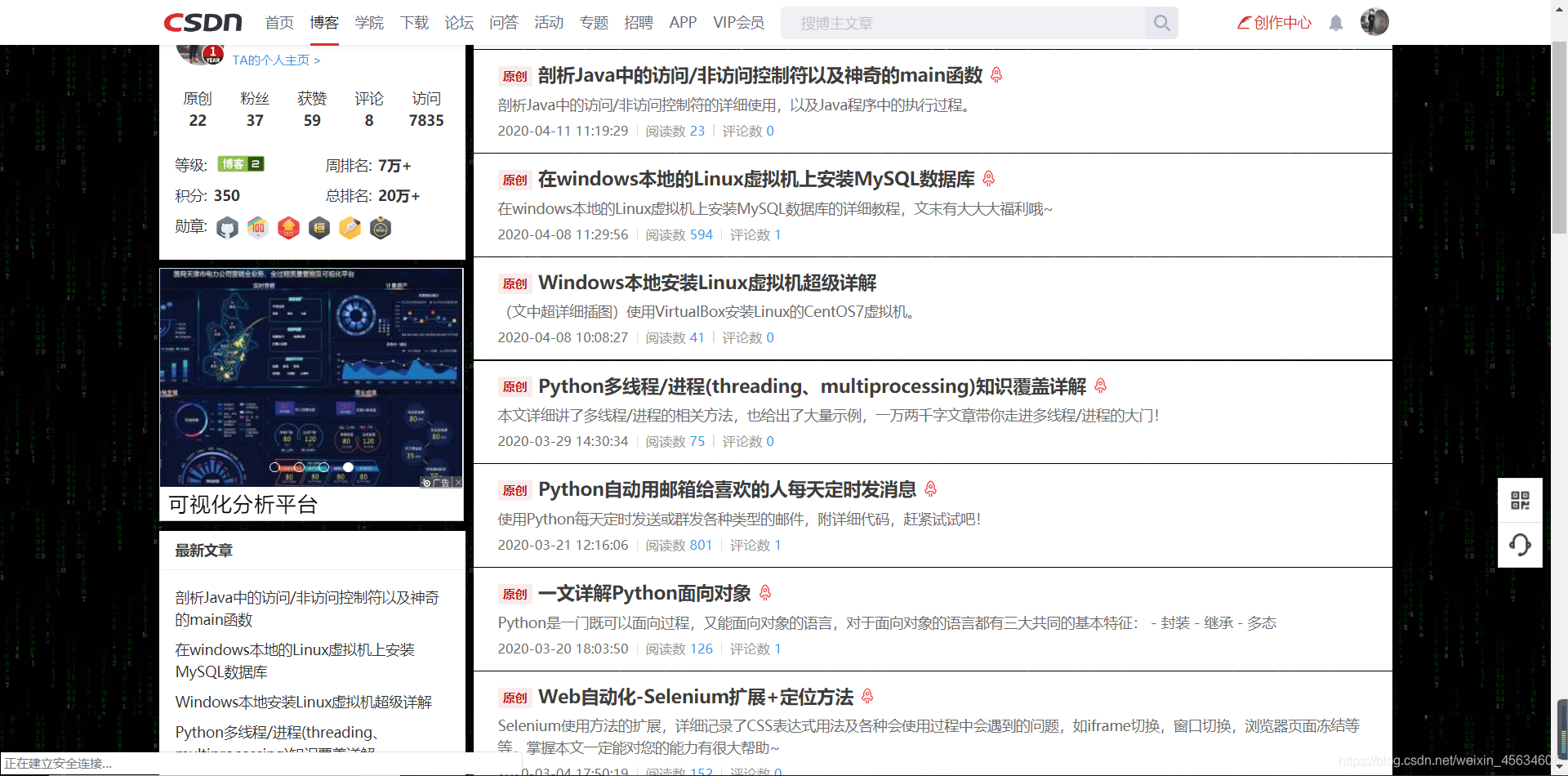
Task: Open TA的个人主页 link
Action: pos(270,60)
